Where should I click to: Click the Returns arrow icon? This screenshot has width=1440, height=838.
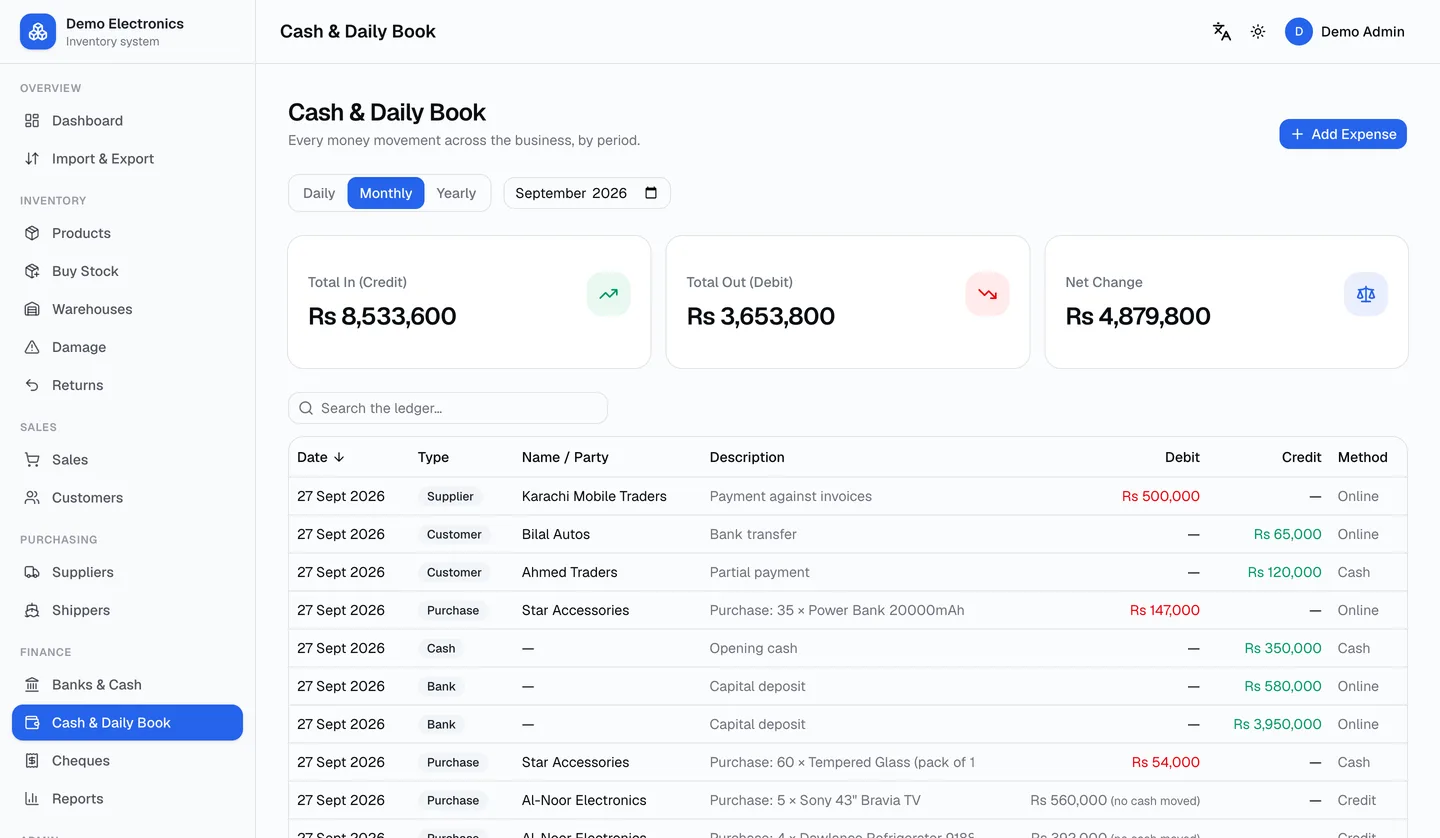tap(32, 385)
